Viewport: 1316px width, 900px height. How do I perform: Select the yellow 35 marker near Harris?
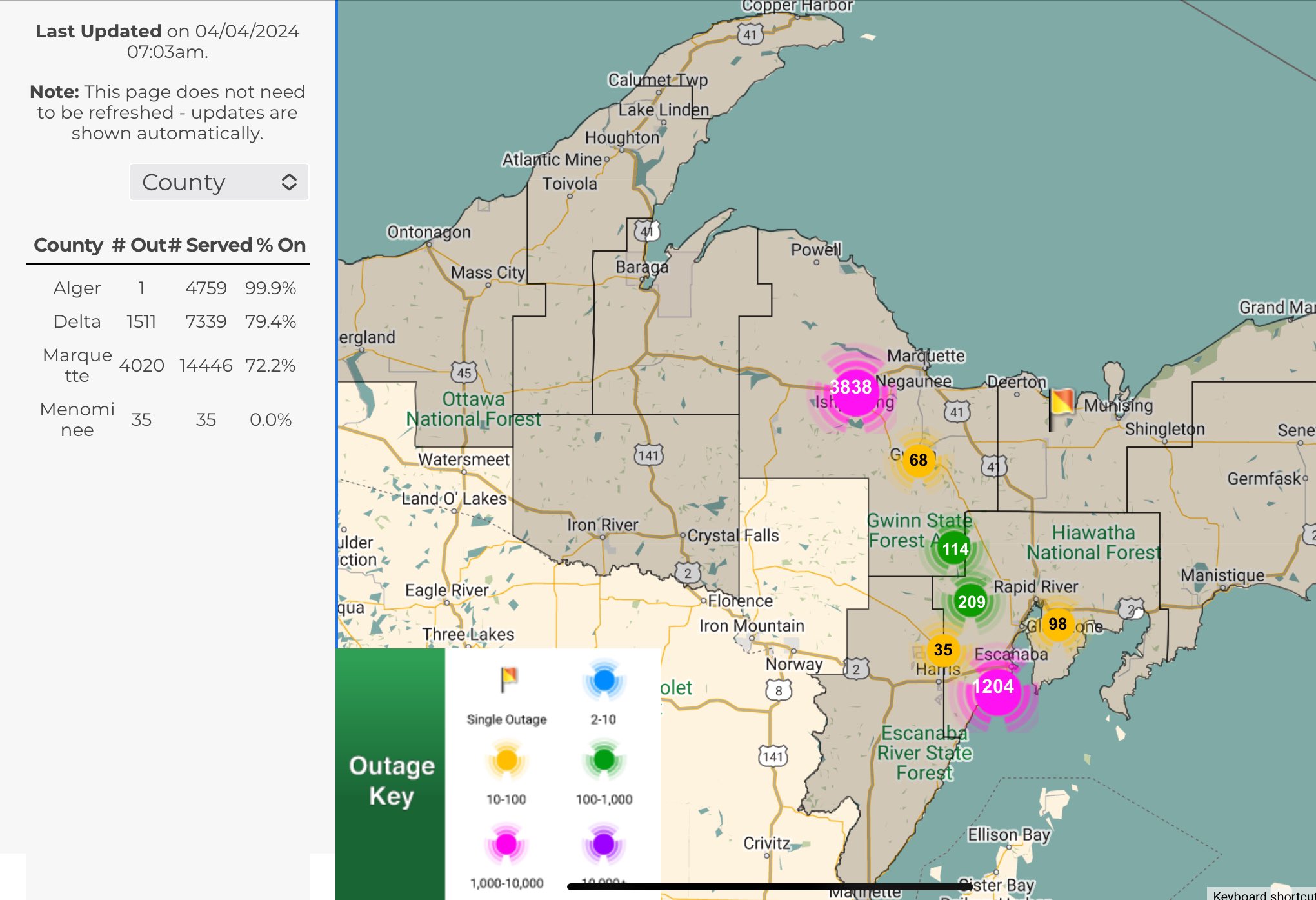coord(942,650)
